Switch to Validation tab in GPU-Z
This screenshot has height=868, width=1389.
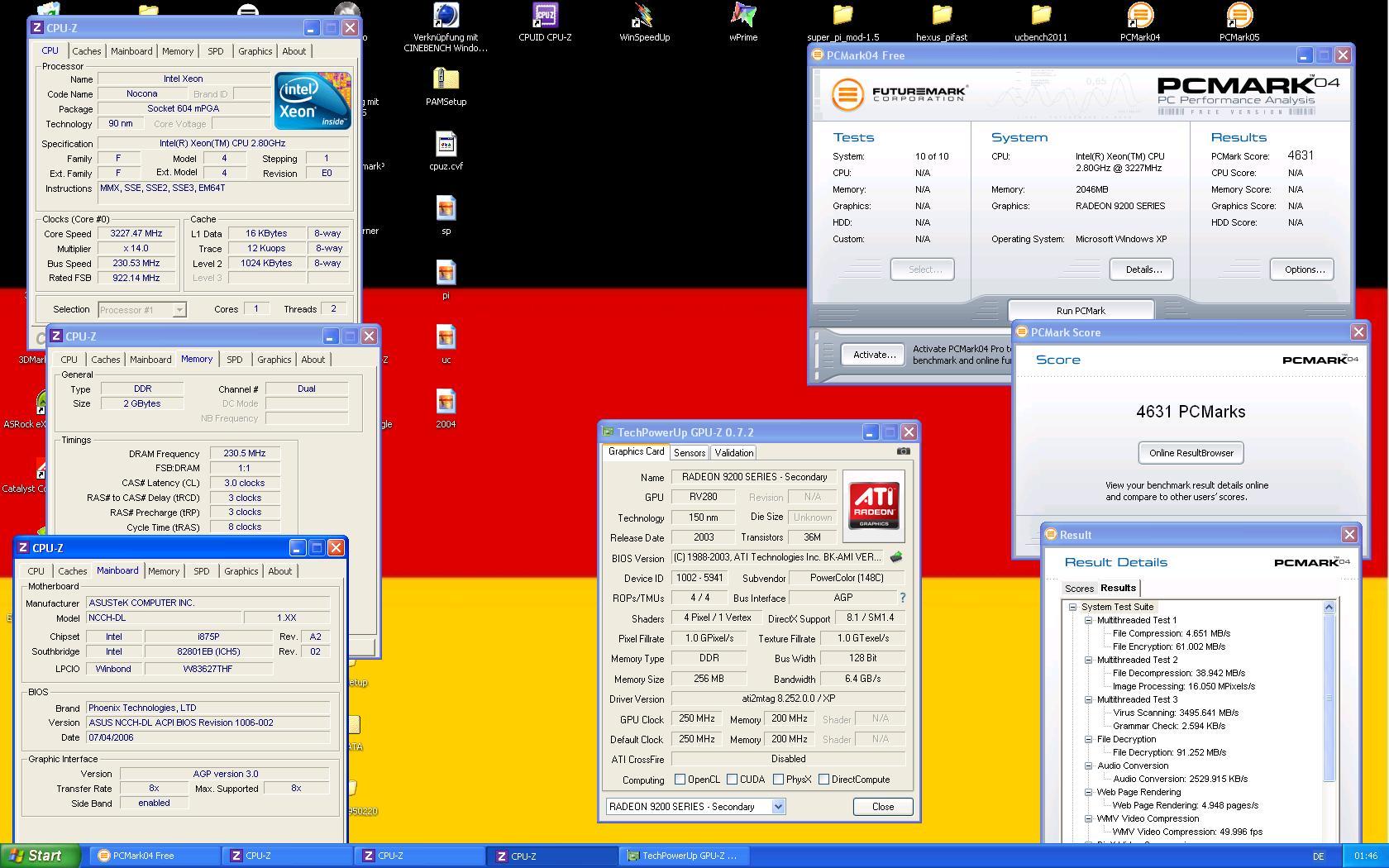coord(734,453)
